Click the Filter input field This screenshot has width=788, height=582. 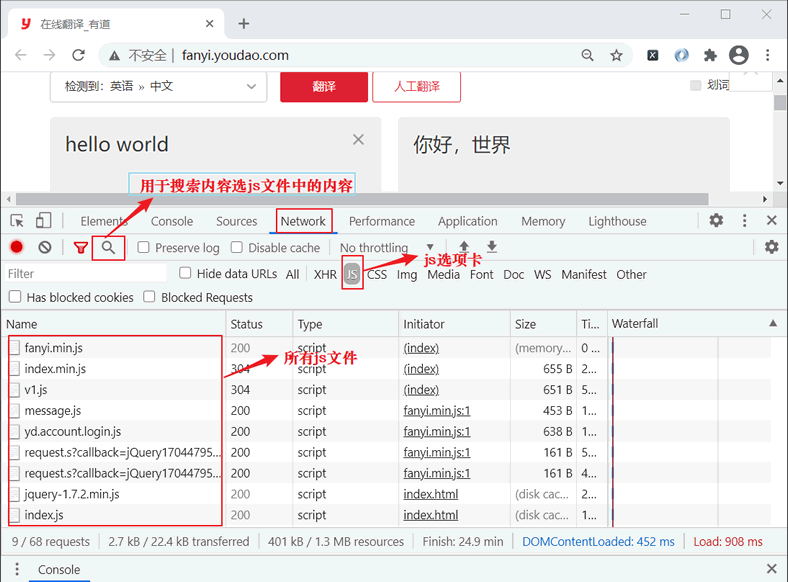pyautogui.click(x=85, y=274)
